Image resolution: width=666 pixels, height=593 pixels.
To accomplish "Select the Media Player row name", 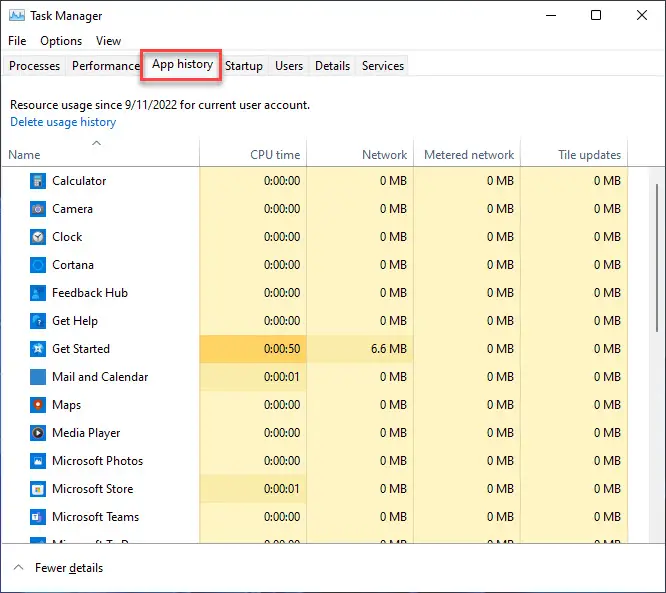I will tap(86, 433).
